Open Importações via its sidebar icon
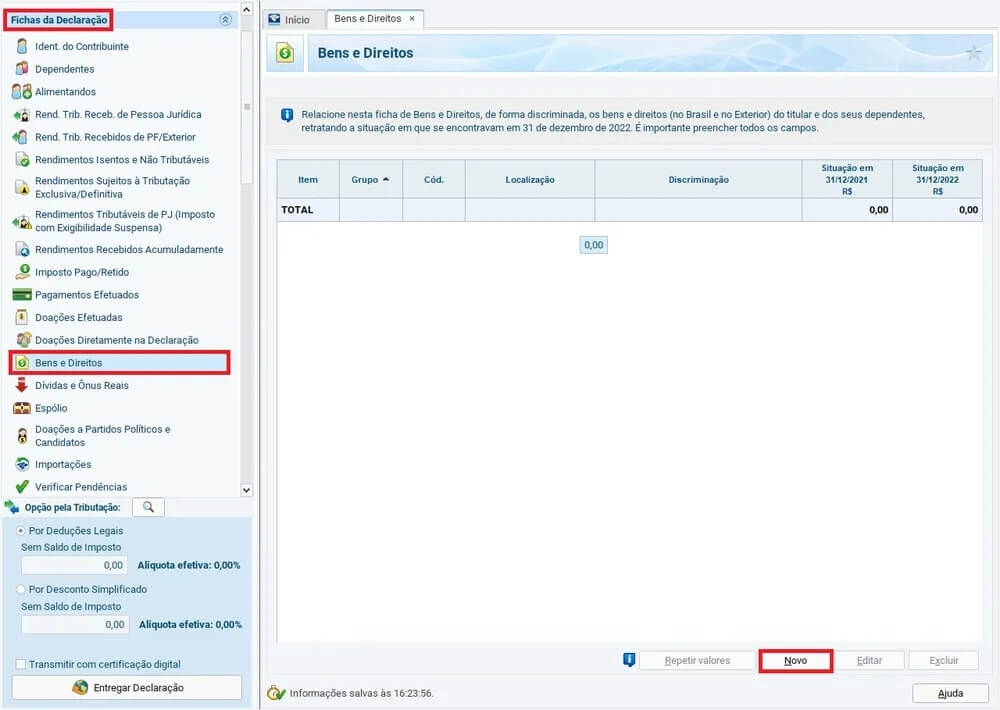 20,463
